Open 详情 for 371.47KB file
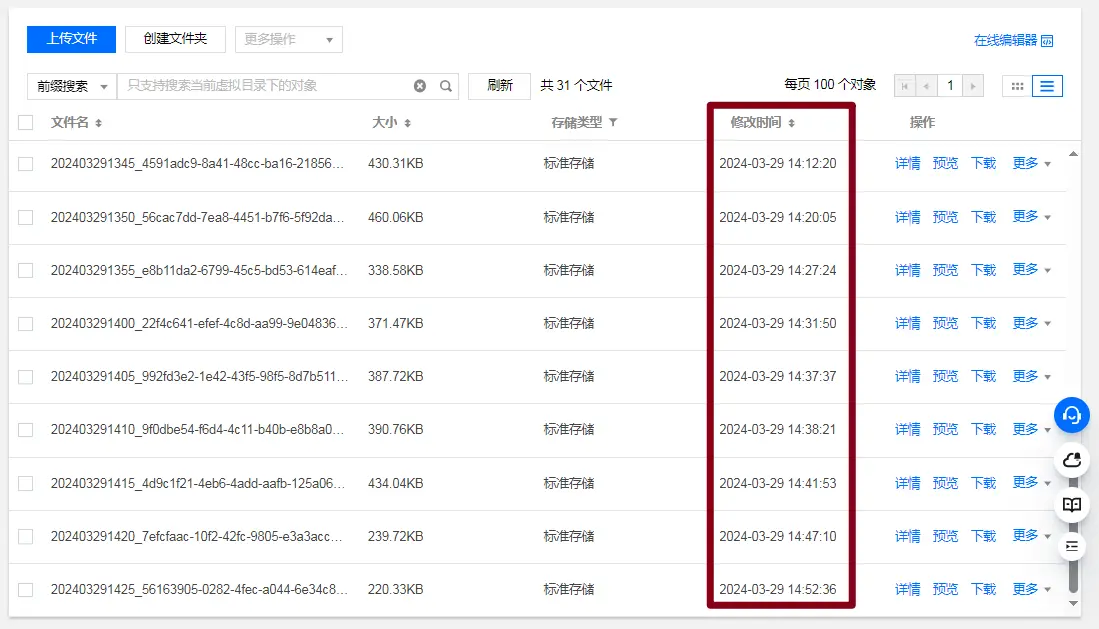1099x629 pixels. click(908, 323)
